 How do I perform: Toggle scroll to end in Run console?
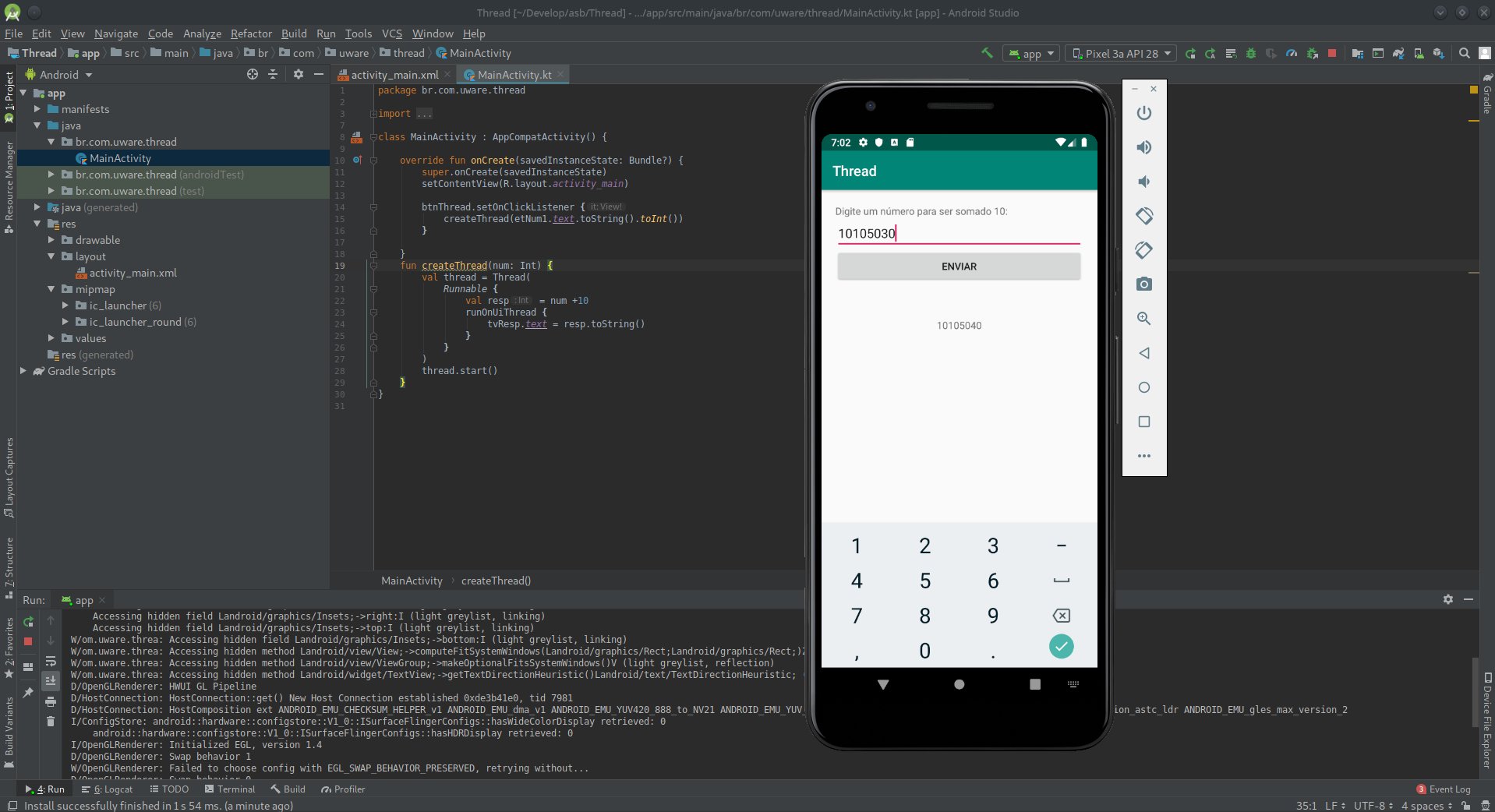click(51, 680)
